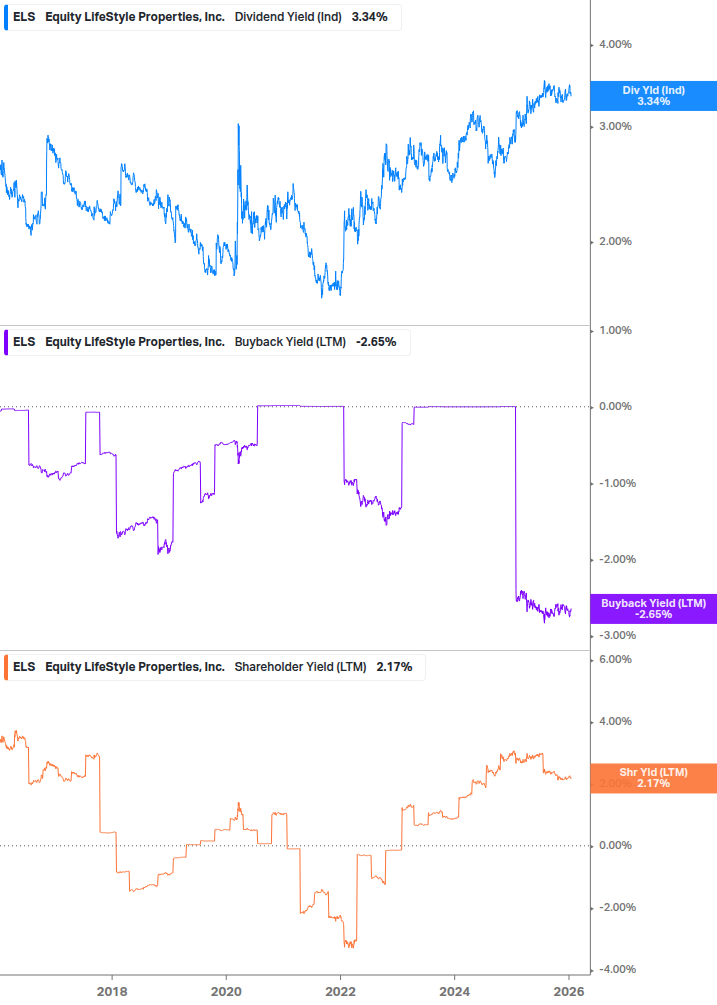
Task: Click the 0.00% label on the shareholder yield axis
Action: (x=615, y=846)
